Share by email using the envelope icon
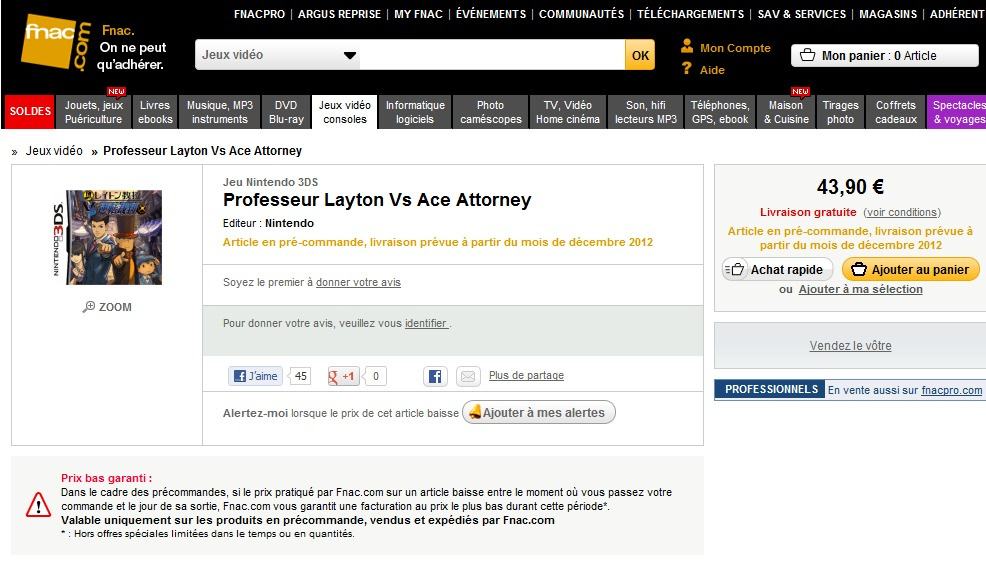 tap(468, 376)
